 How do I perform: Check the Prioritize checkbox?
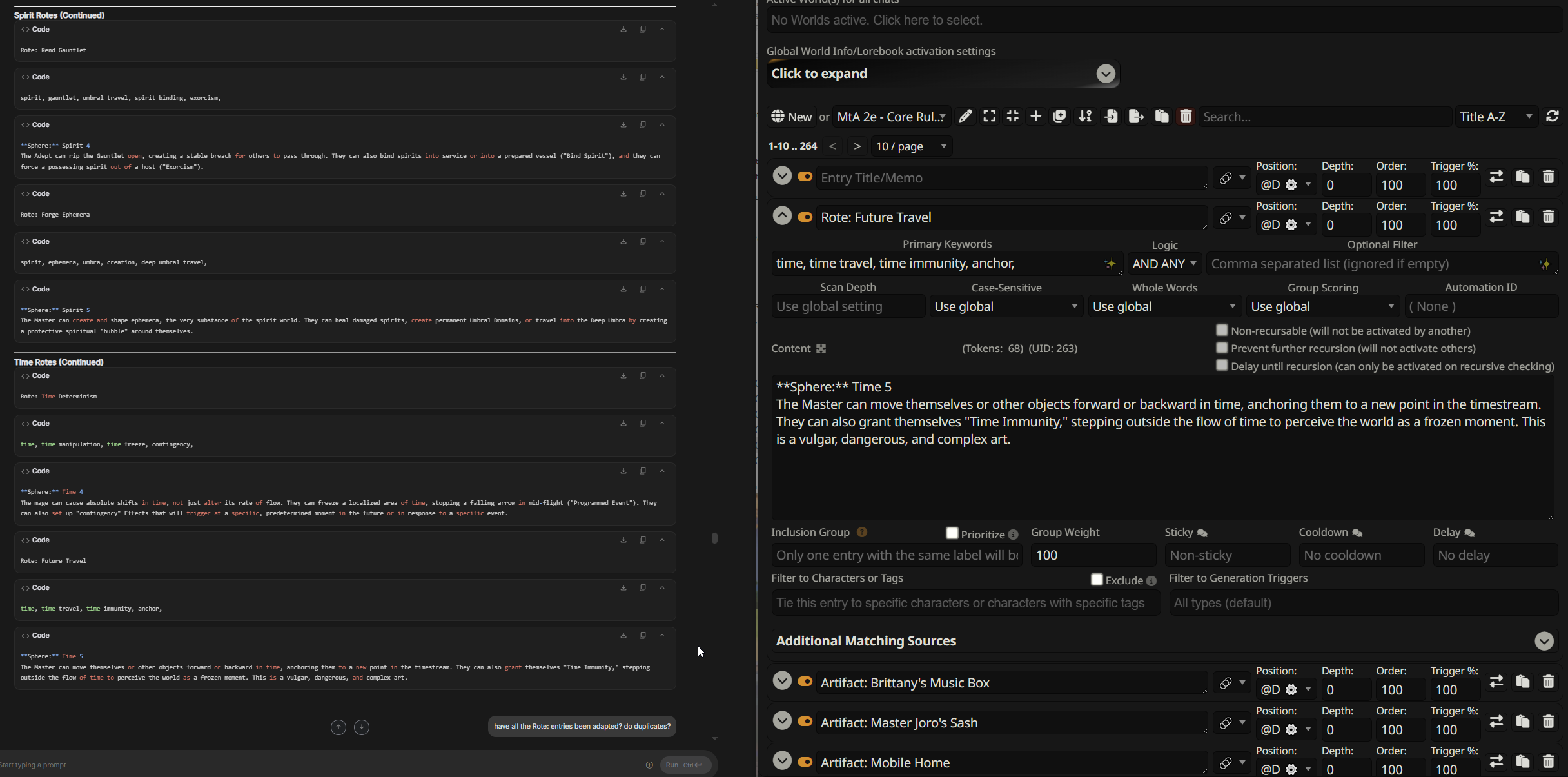click(x=952, y=533)
